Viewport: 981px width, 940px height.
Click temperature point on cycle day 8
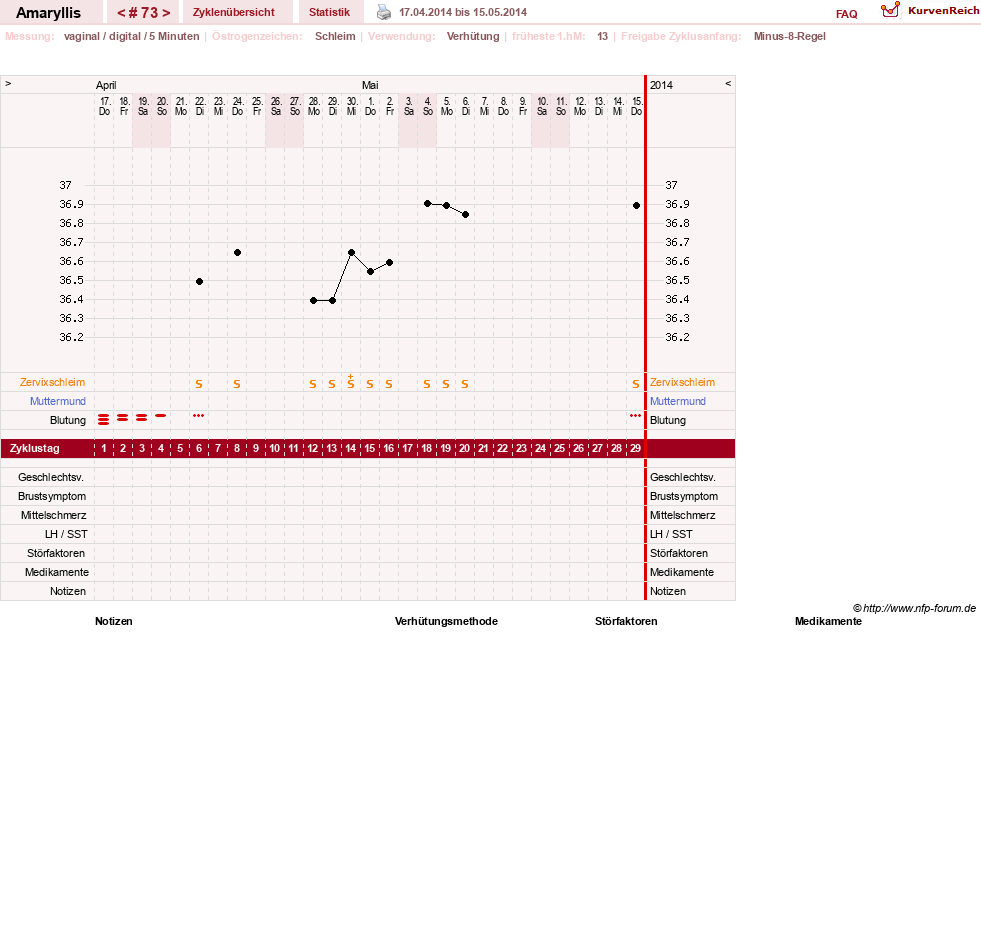pyautogui.click(x=237, y=253)
